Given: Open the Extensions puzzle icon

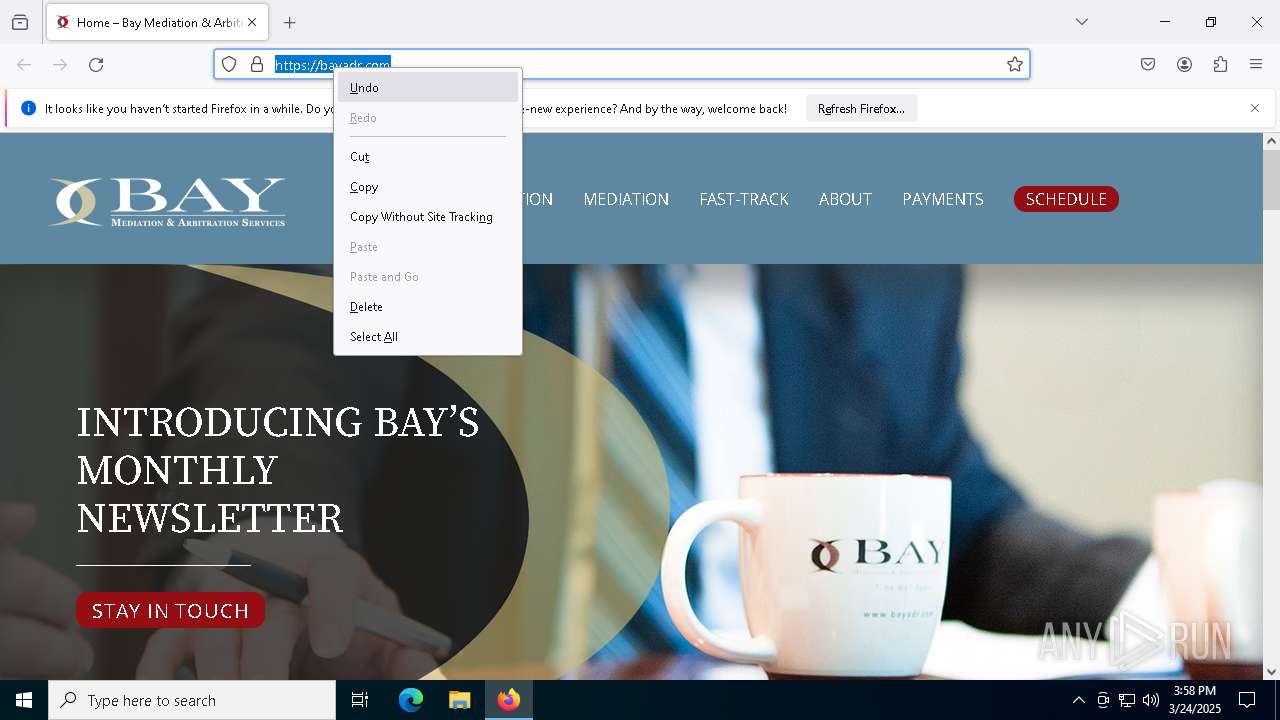Looking at the screenshot, I should click(1220, 64).
